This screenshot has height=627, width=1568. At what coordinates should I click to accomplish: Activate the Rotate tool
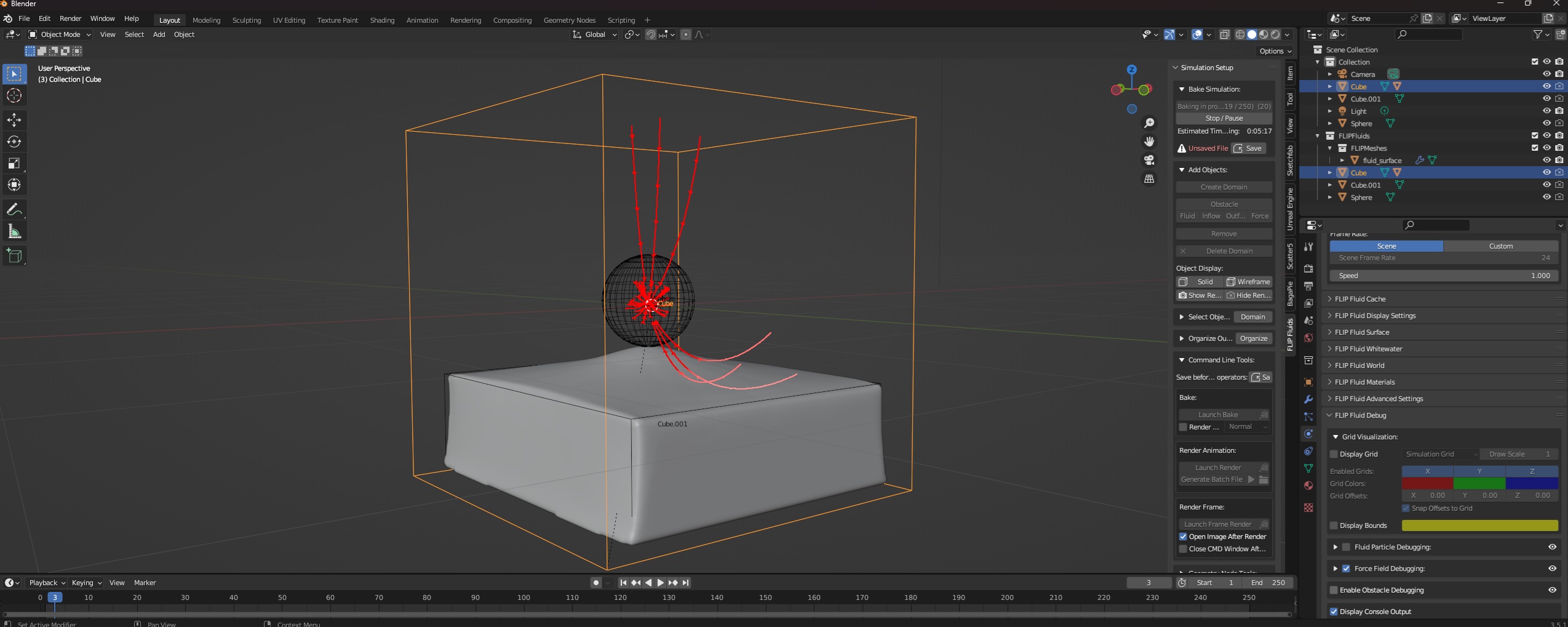pyautogui.click(x=14, y=142)
